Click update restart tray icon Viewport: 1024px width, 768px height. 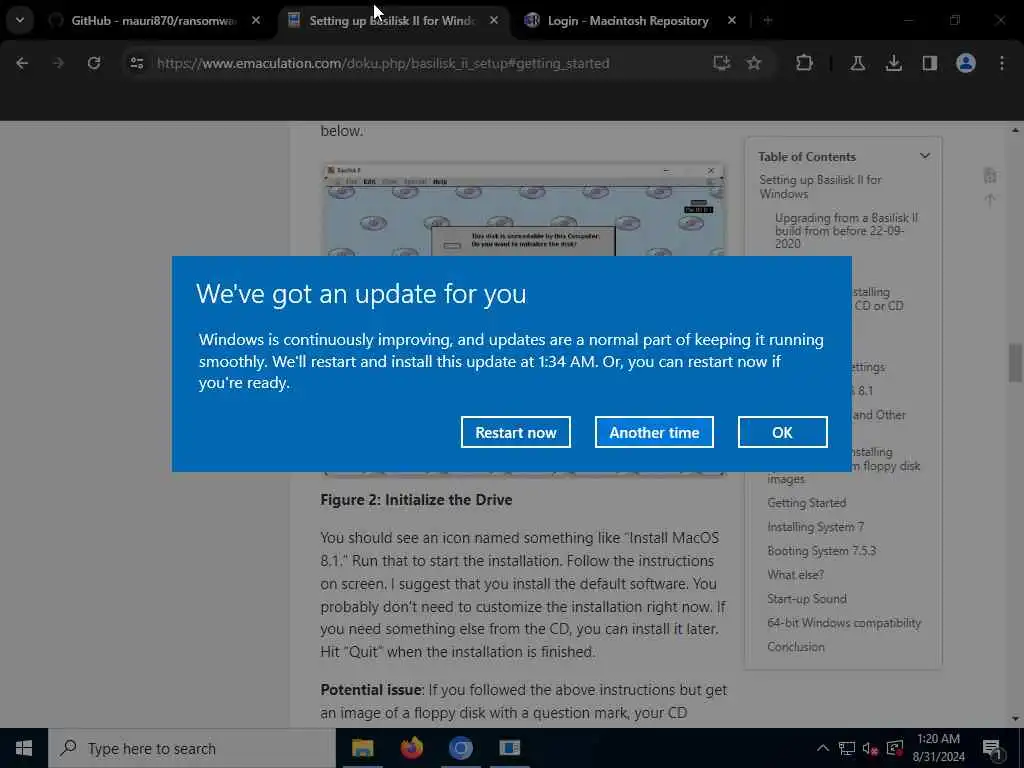895,748
